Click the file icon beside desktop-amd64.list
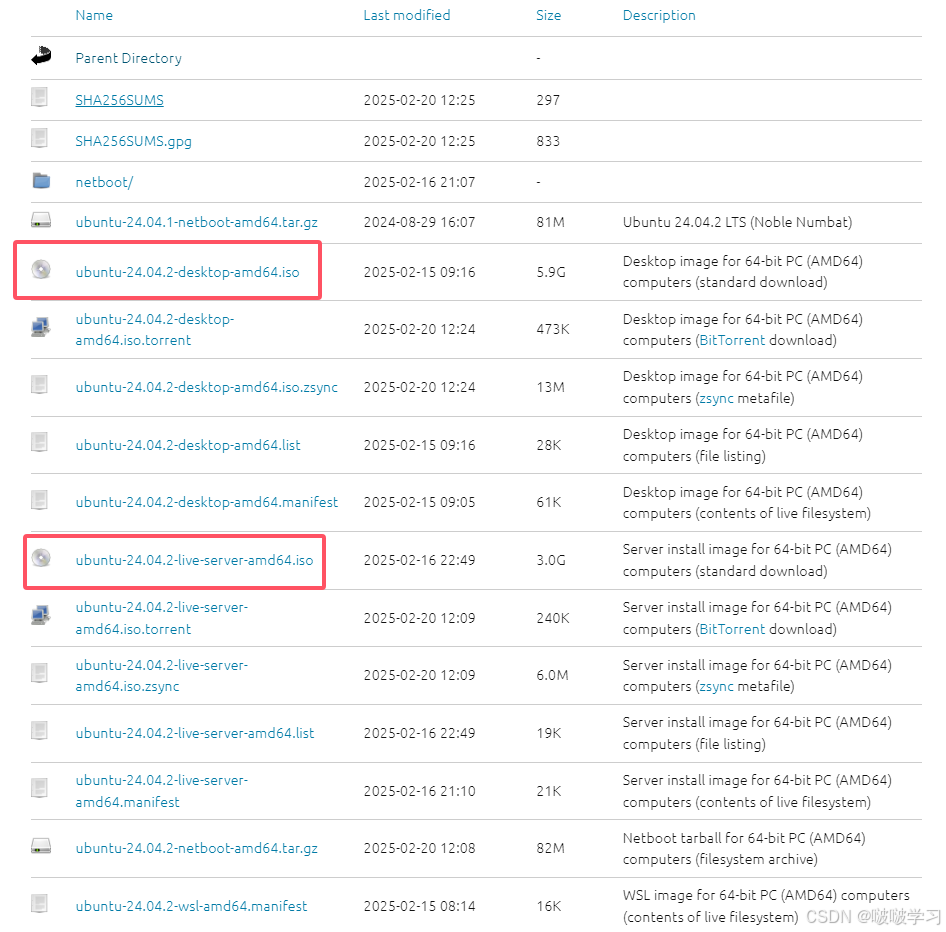Viewport: 946px width, 932px height. click(x=40, y=443)
